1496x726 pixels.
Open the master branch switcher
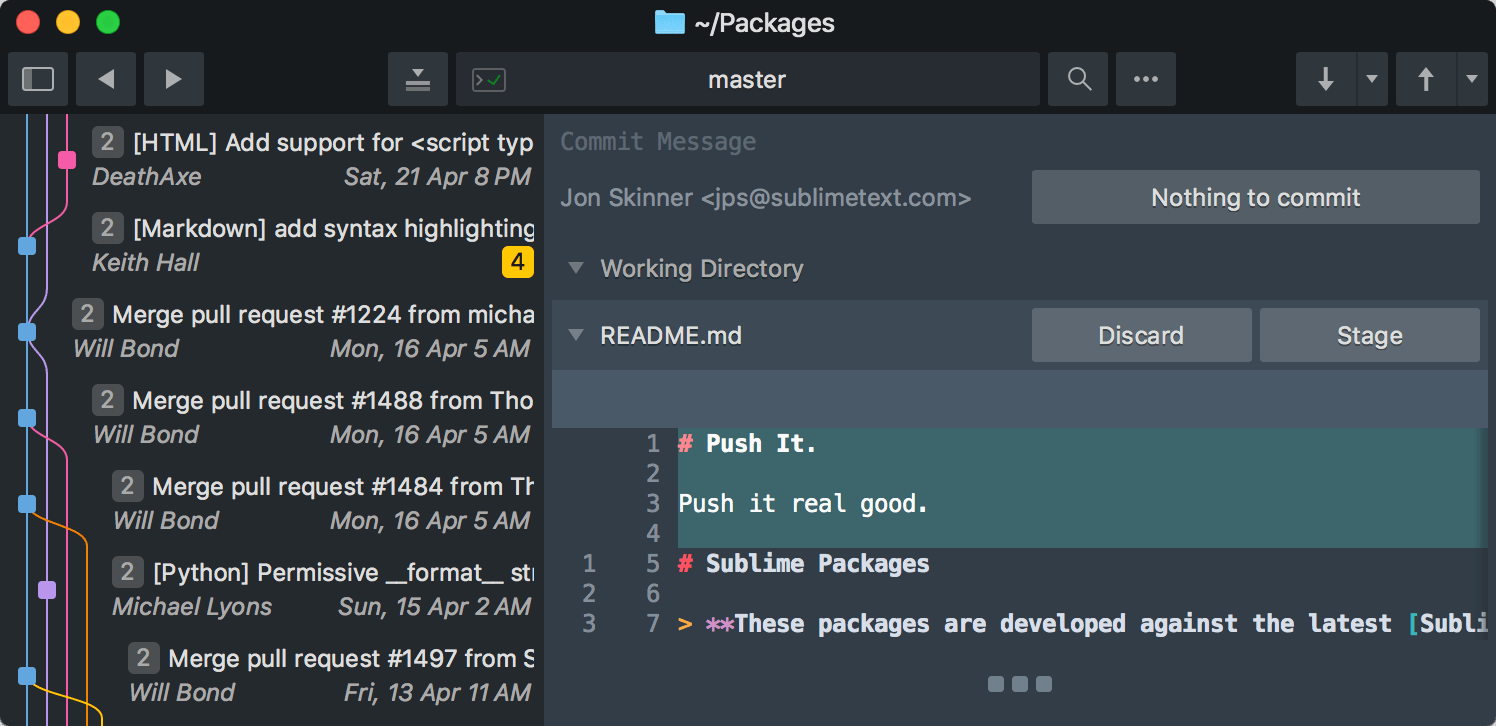(746, 78)
